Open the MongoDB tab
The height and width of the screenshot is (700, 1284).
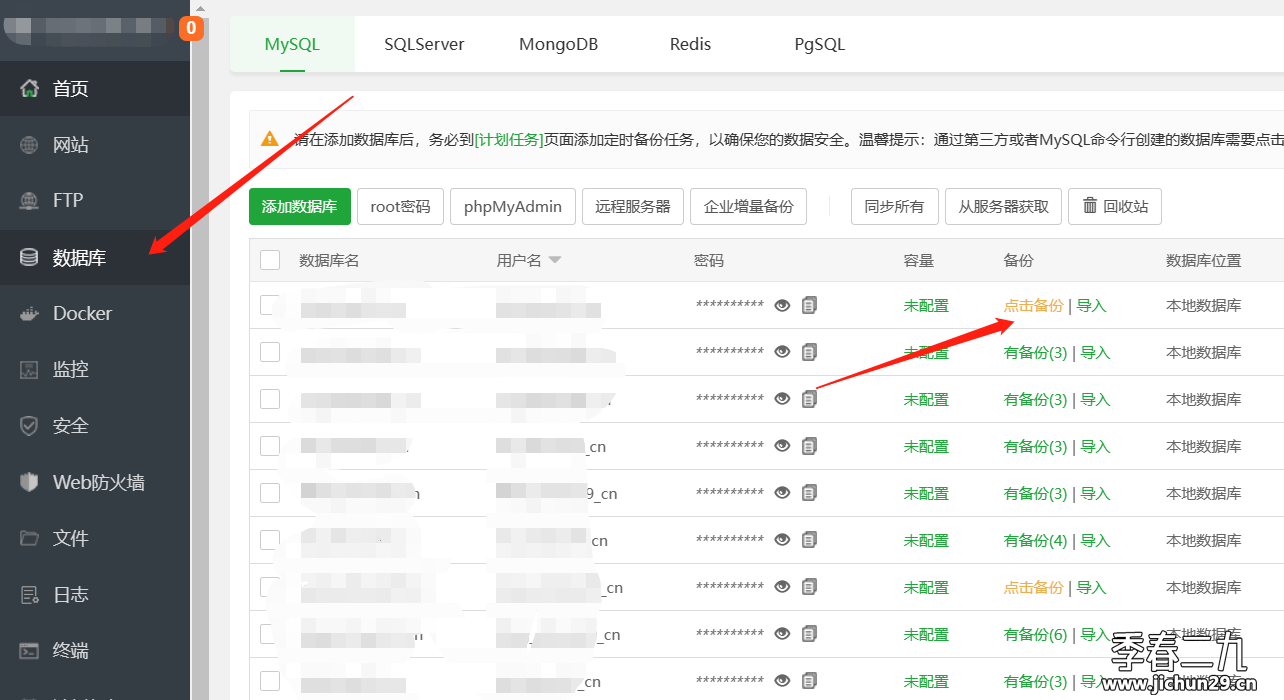558,44
